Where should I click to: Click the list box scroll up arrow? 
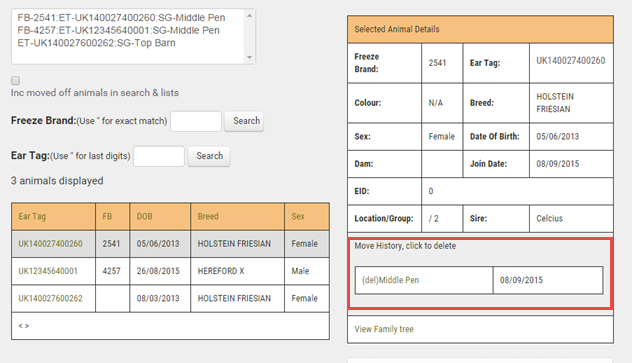point(249,16)
